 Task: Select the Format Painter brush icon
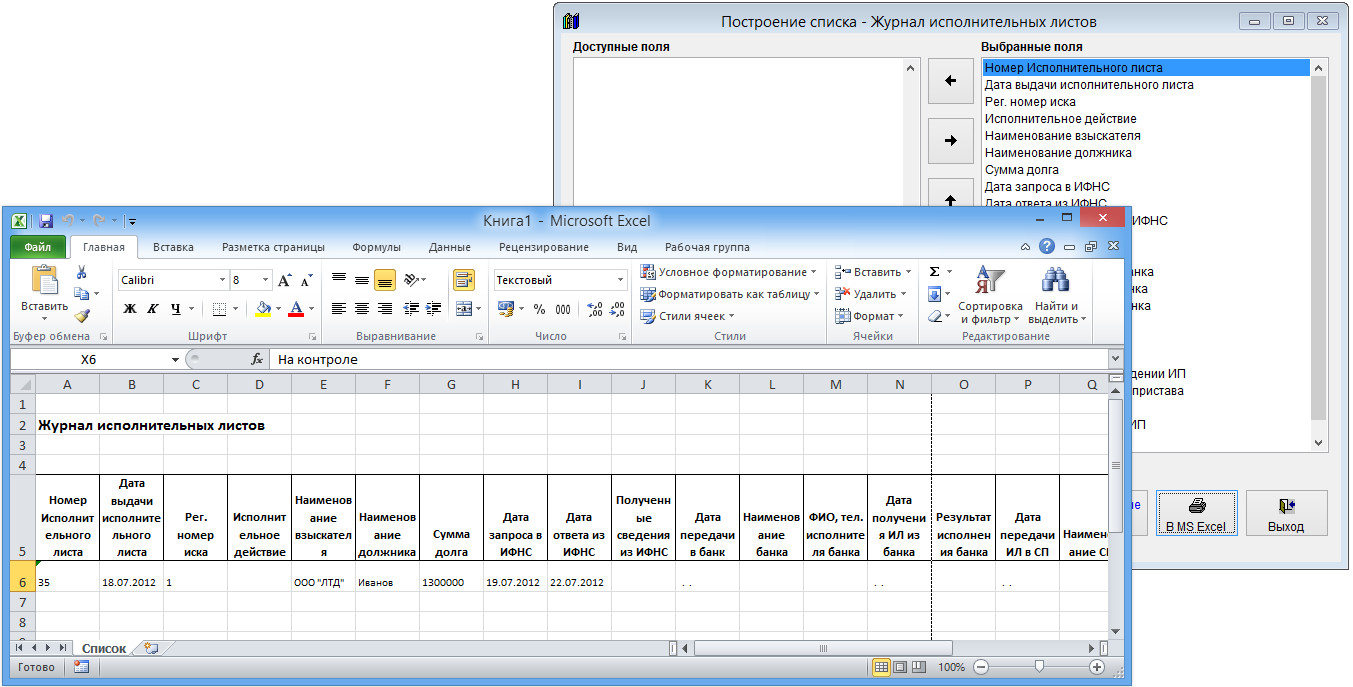click(82, 316)
